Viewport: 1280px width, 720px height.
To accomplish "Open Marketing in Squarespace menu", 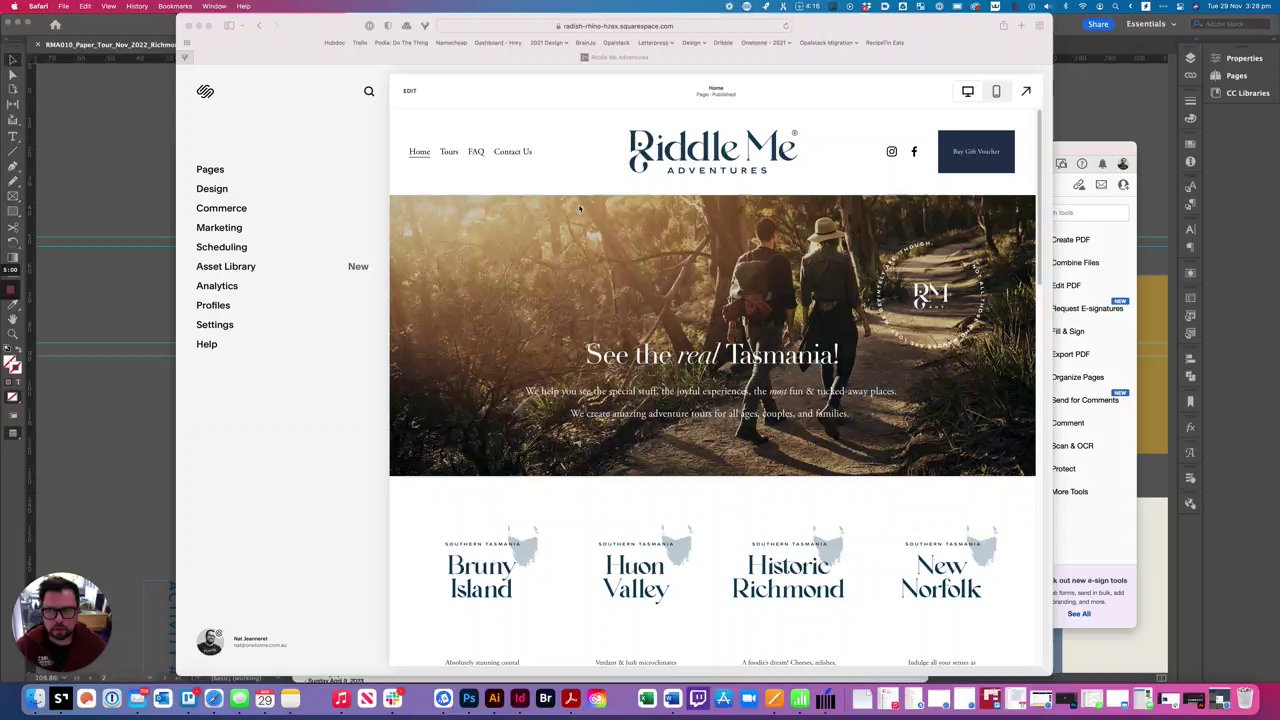I will (x=219, y=228).
